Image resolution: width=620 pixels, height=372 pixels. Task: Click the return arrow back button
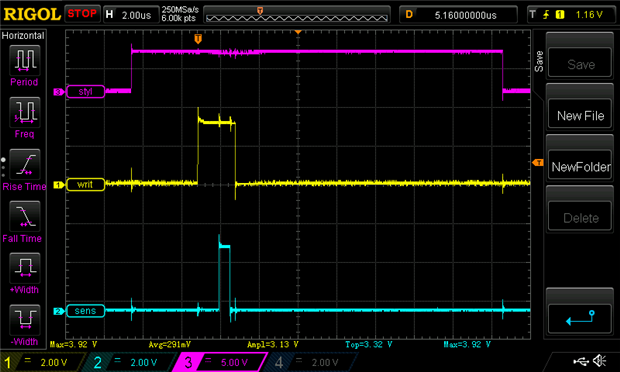pos(580,318)
